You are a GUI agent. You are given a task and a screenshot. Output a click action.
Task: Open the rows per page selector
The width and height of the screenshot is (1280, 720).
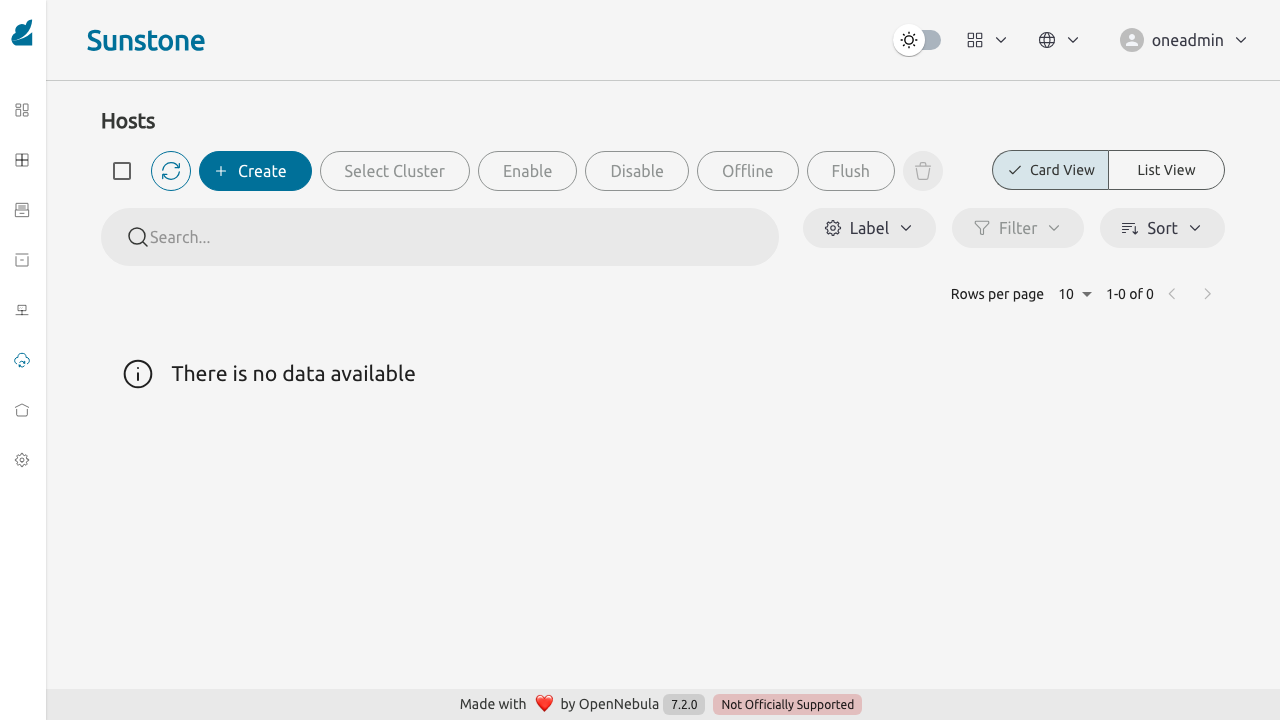pos(1076,294)
